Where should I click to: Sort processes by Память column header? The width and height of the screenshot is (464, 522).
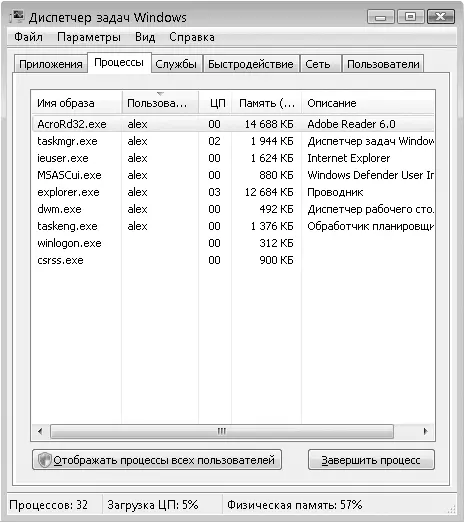click(267, 103)
